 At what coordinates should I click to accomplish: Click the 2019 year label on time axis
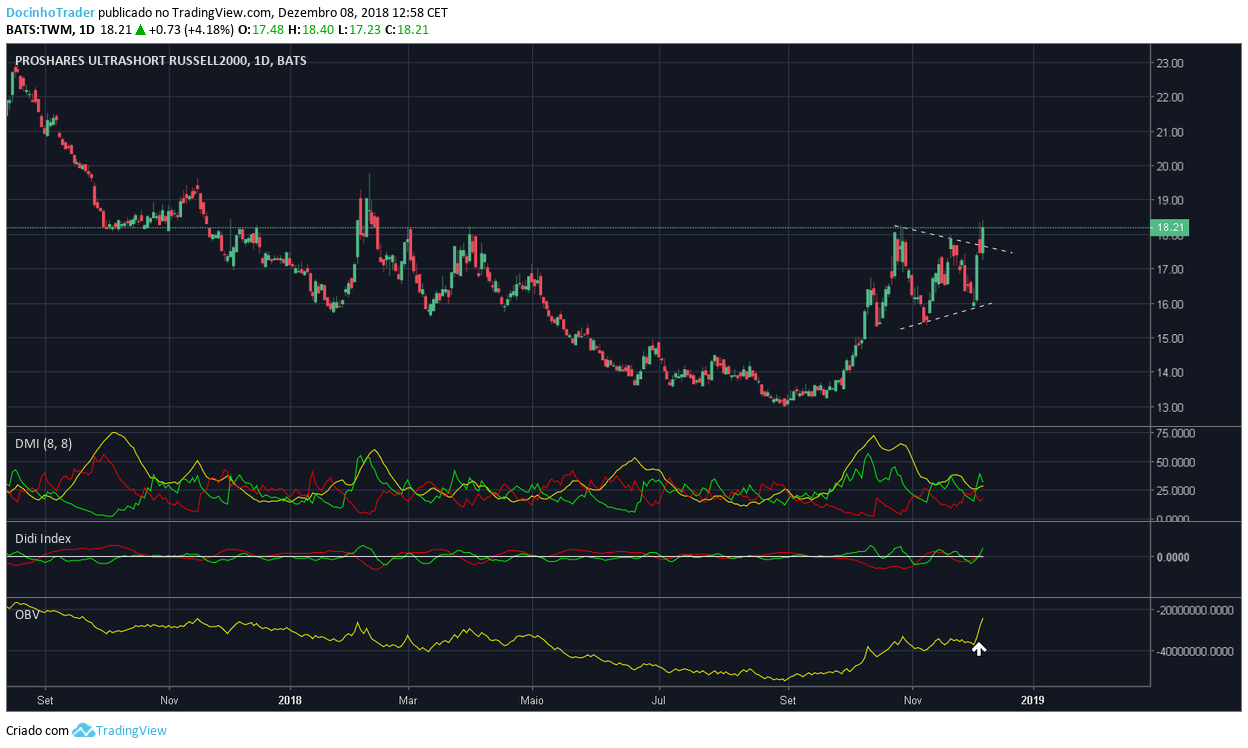point(1033,701)
